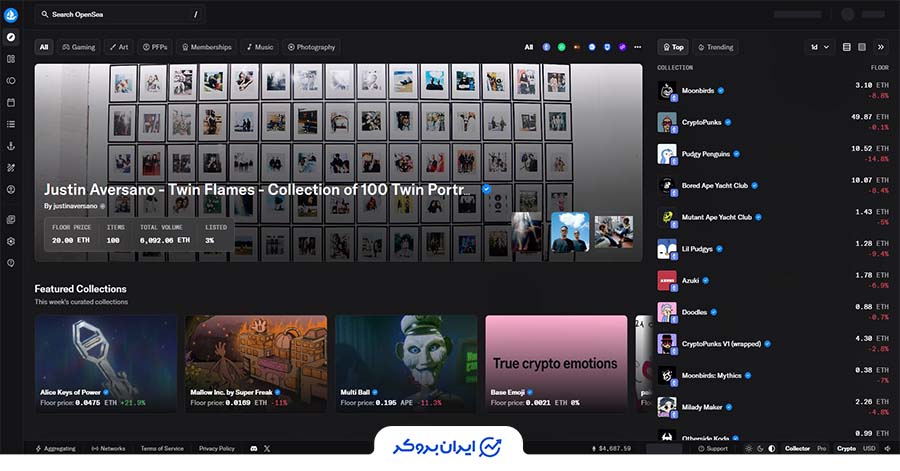Select the Gaming category tab
900x471 pixels.
click(79, 47)
